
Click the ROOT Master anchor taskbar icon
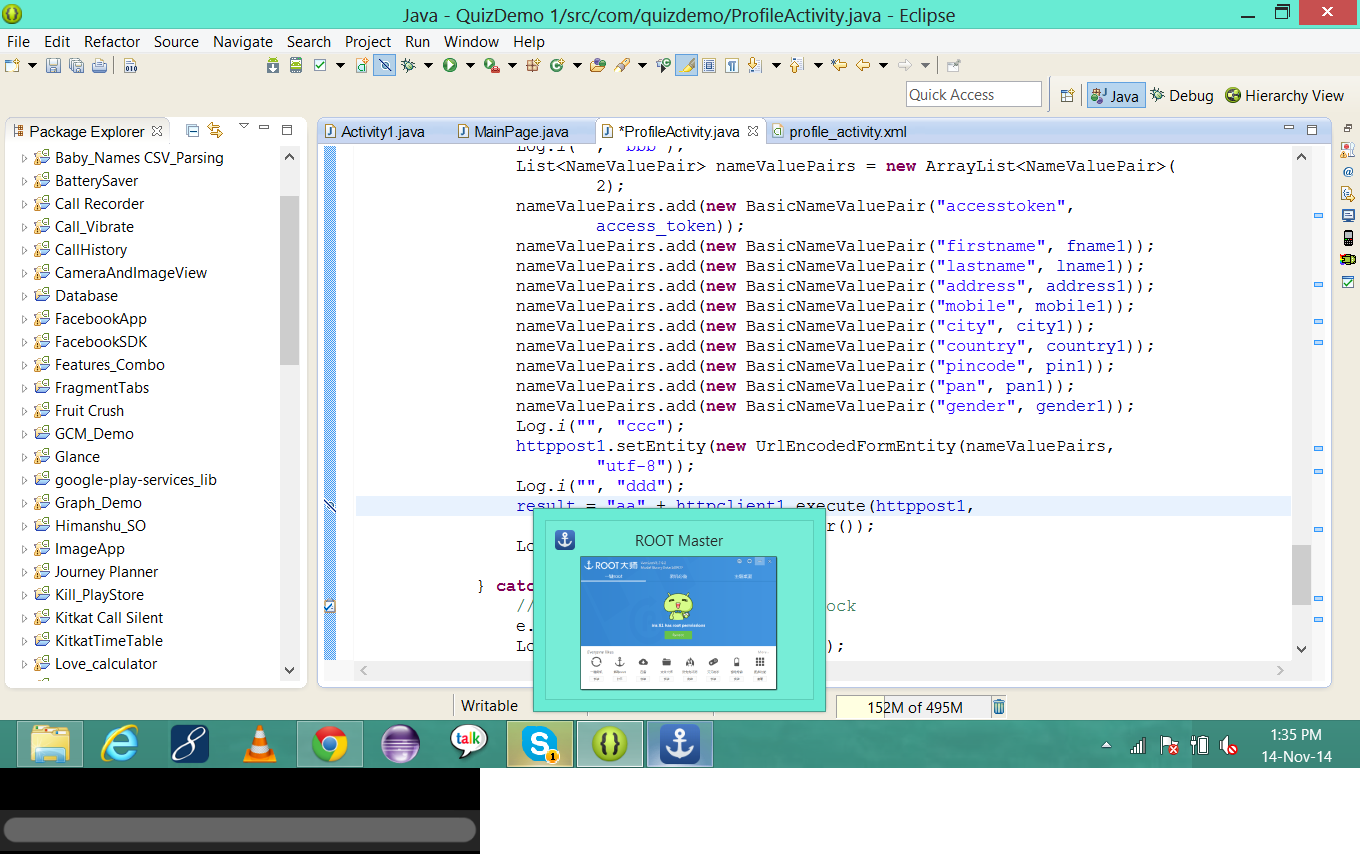pyautogui.click(x=680, y=744)
